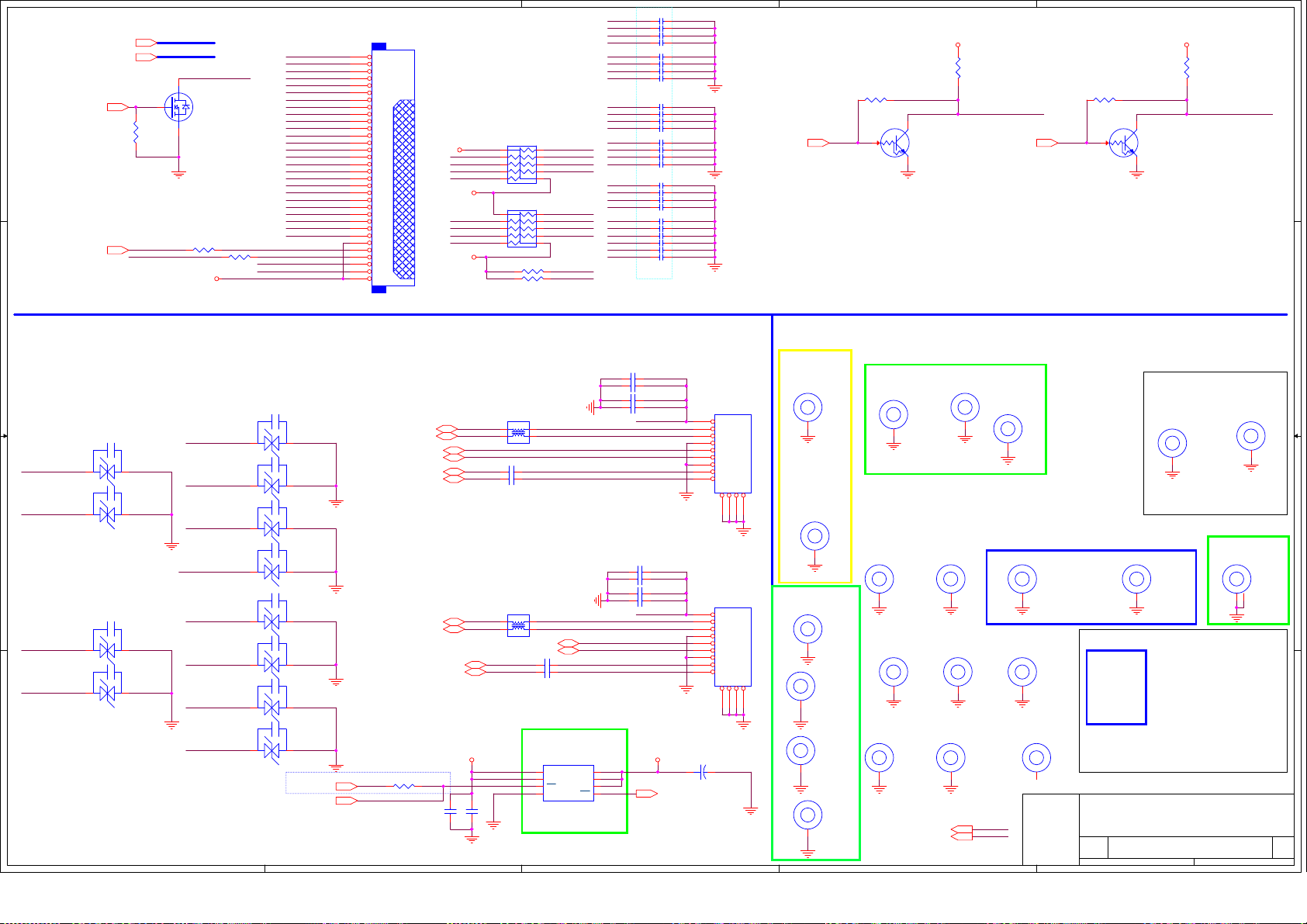This screenshot has height=924, width=1307.
Task: Select the upper eight-pin connector block
Action: (732, 454)
